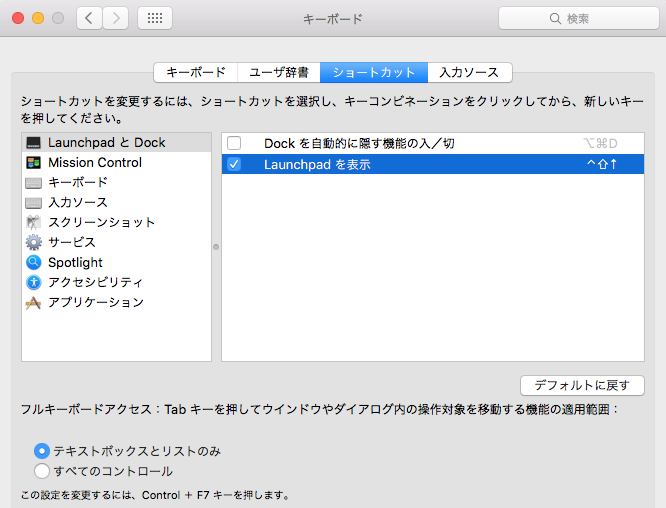Go forward with the right arrow button
The height and width of the screenshot is (508, 666).
116,18
